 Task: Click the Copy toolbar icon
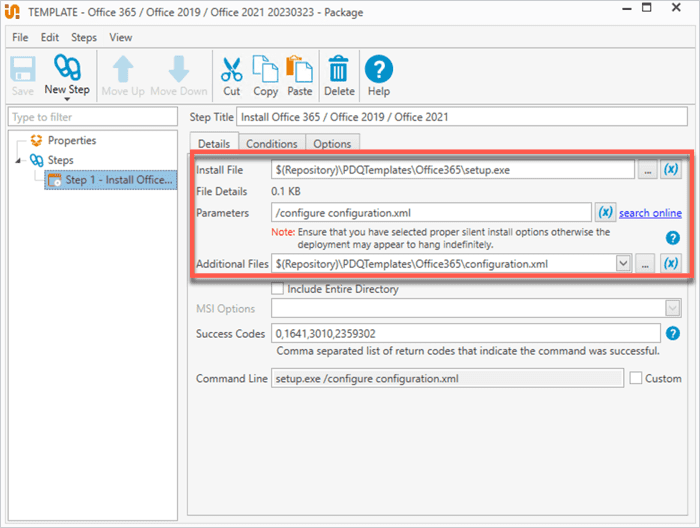[265, 69]
